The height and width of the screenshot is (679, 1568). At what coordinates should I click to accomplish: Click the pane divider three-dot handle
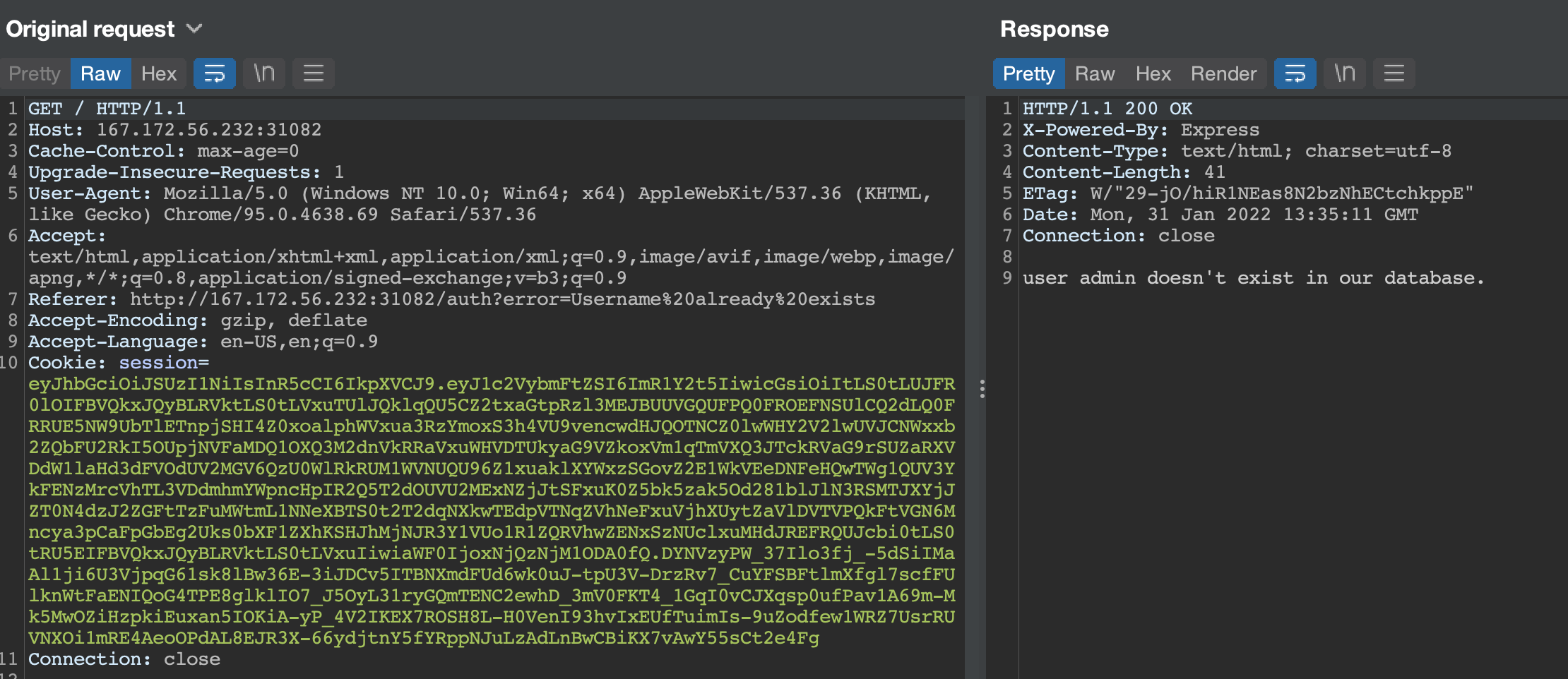(x=982, y=389)
